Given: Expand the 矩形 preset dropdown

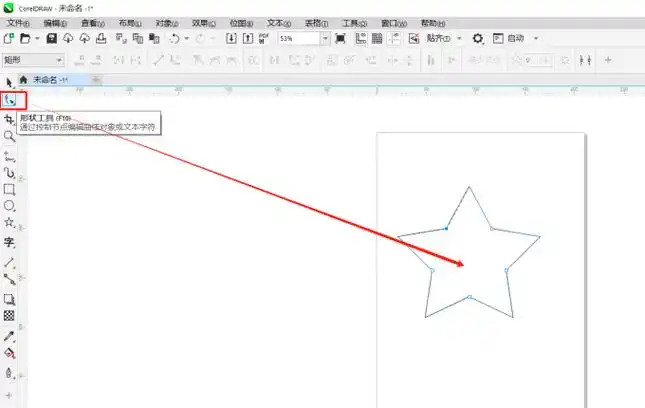Looking at the screenshot, I should (60, 60).
